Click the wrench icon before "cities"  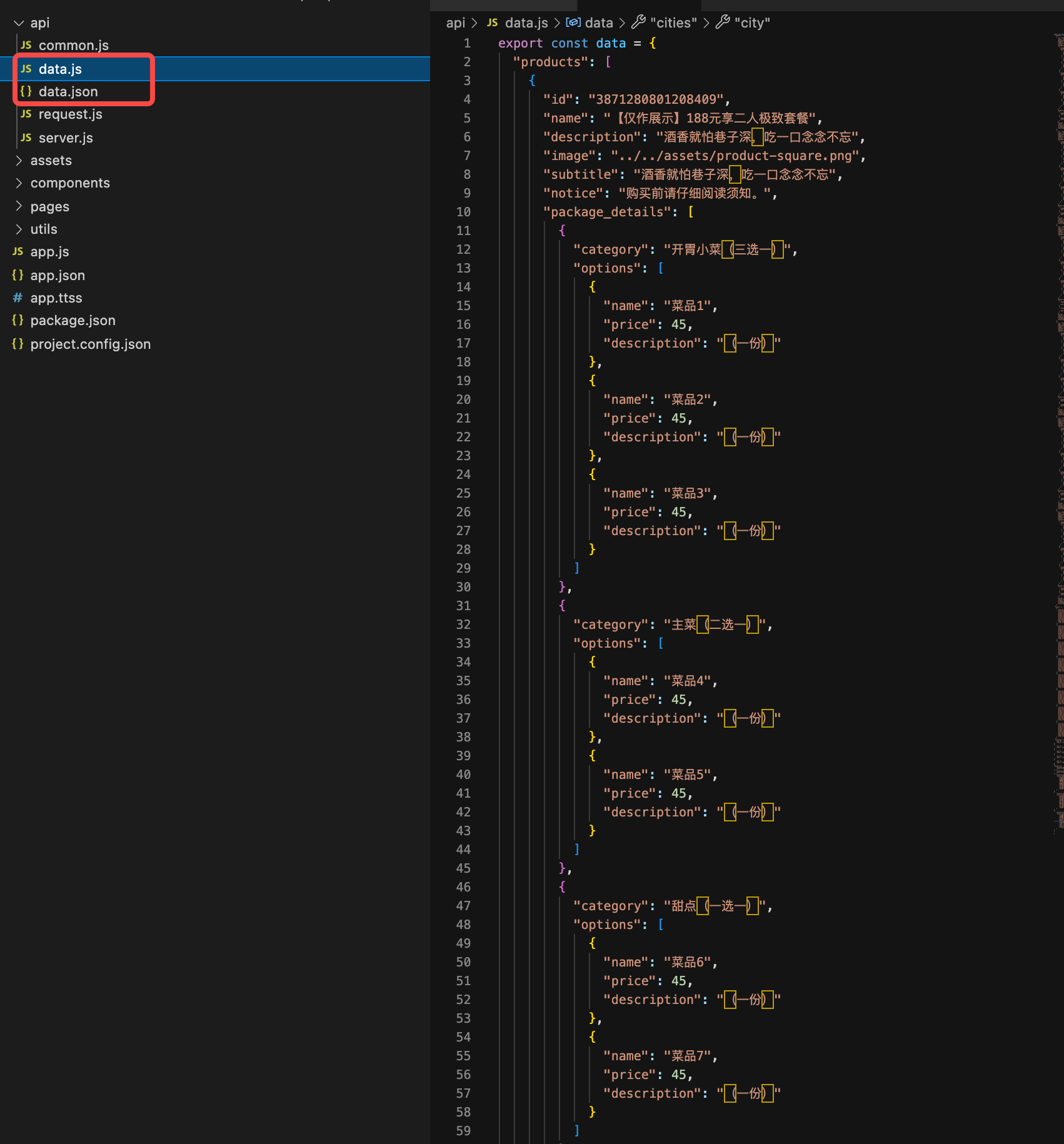click(x=638, y=23)
